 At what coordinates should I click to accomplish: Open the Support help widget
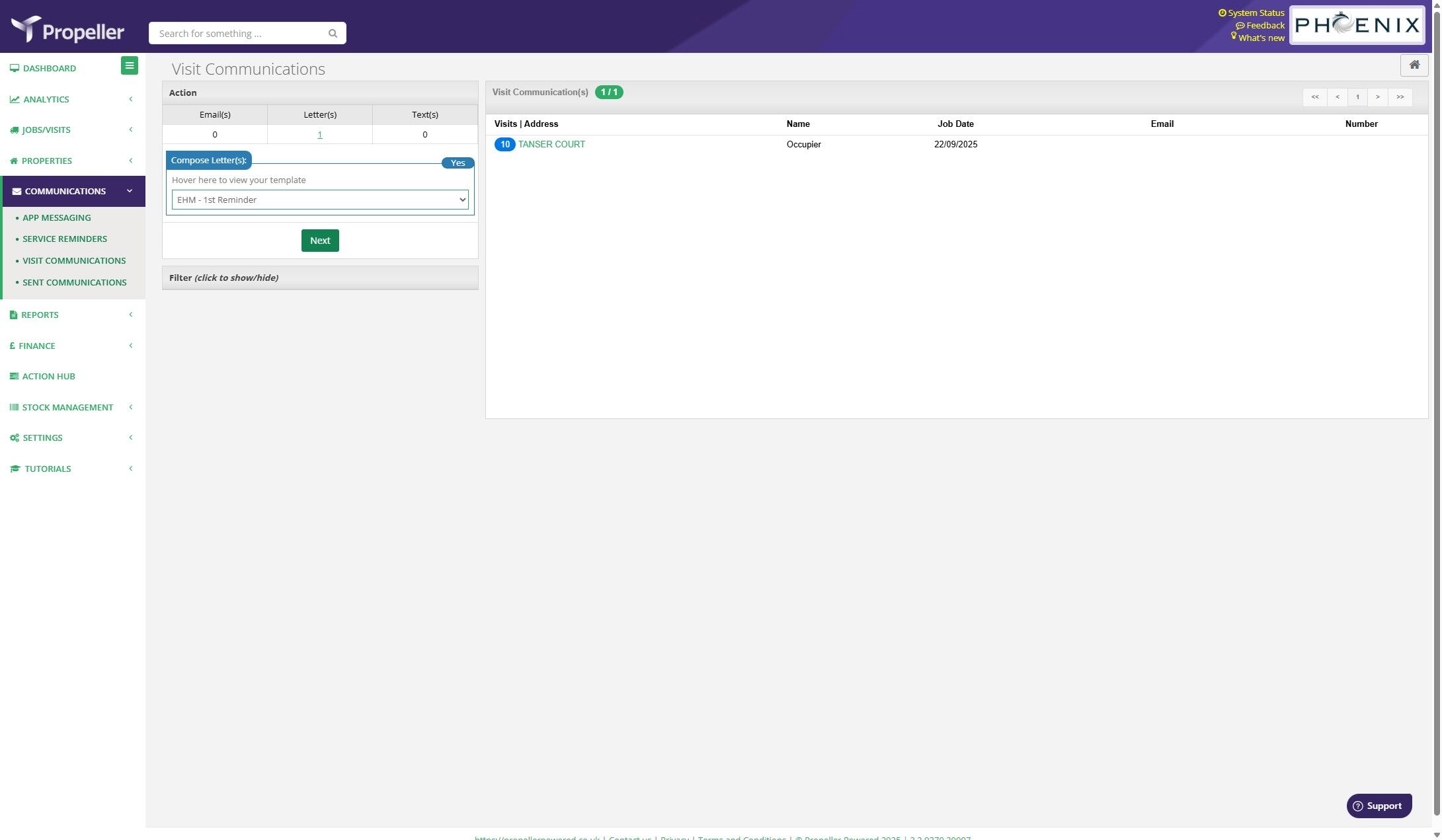pyautogui.click(x=1379, y=806)
